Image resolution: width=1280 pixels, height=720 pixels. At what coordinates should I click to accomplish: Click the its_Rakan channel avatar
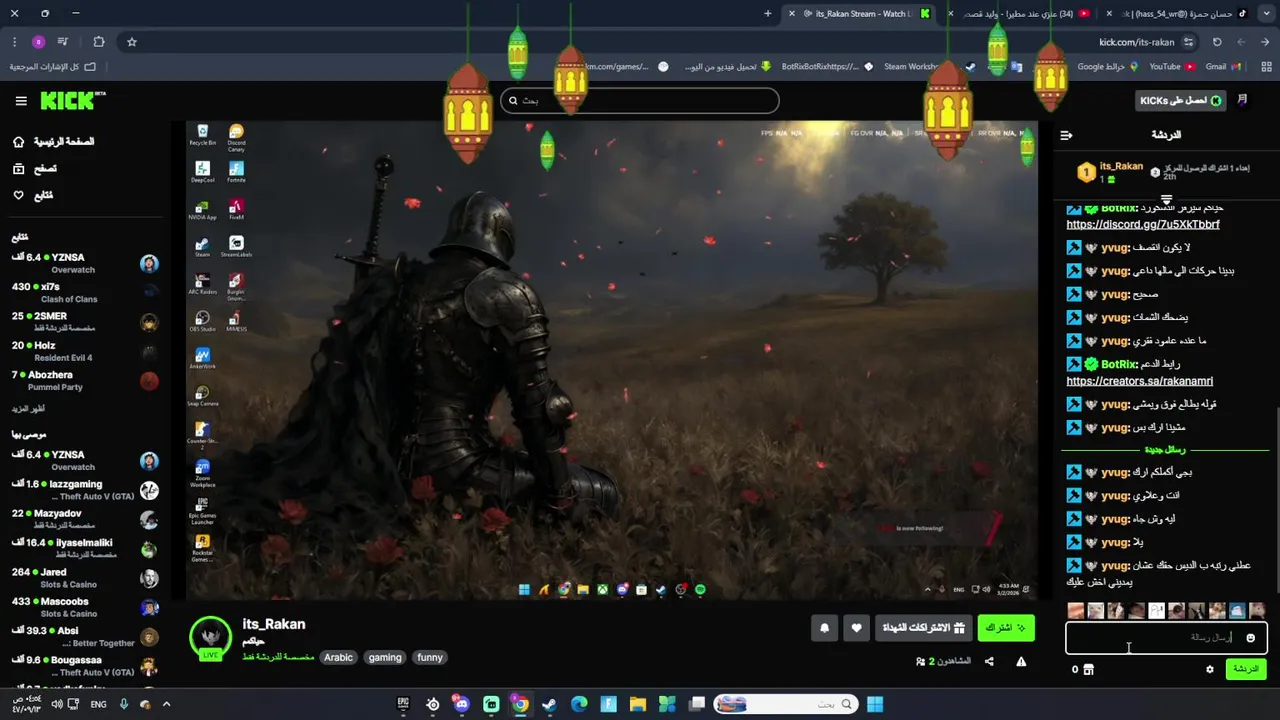click(x=211, y=637)
